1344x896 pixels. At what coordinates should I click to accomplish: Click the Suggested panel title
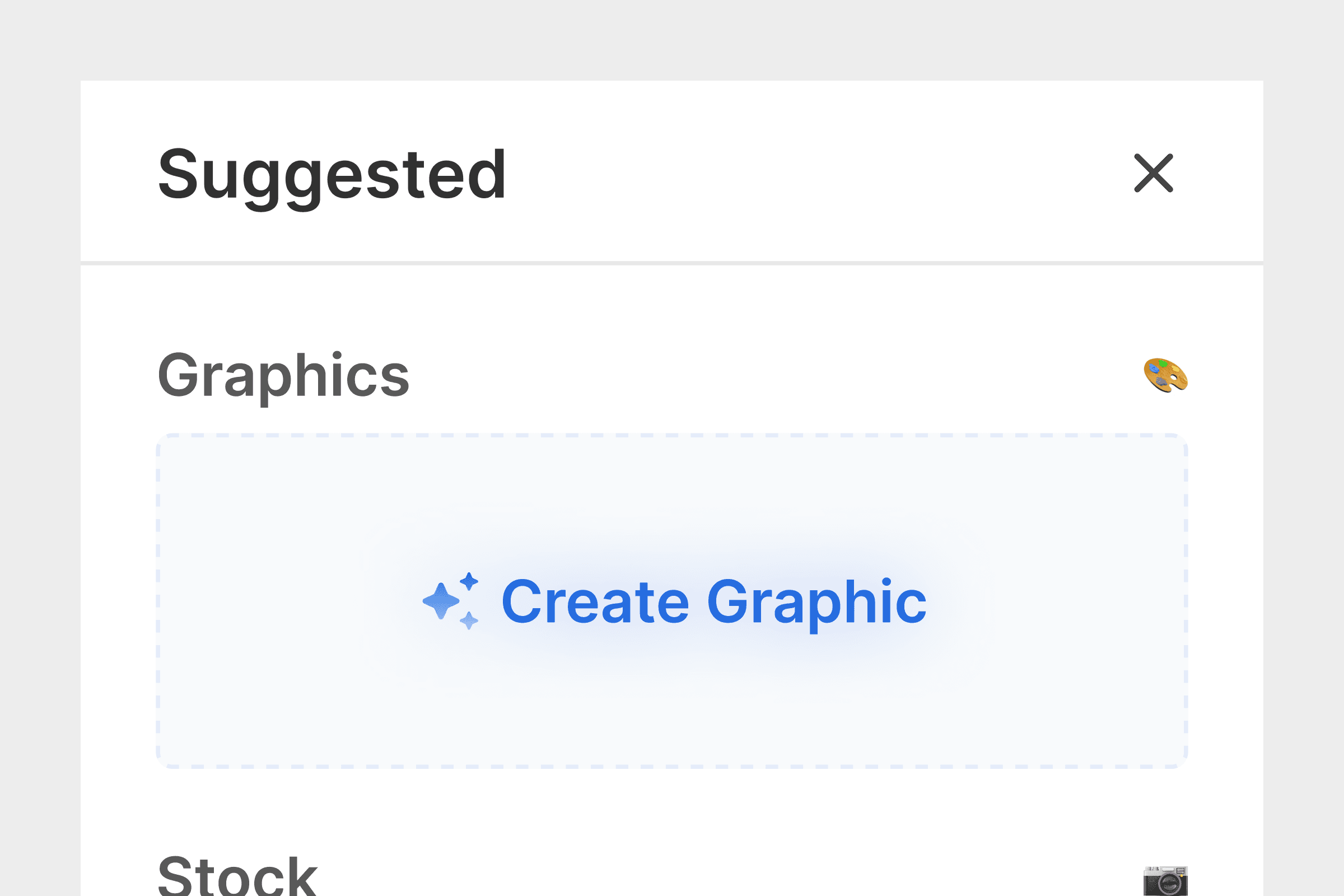click(332, 174)
